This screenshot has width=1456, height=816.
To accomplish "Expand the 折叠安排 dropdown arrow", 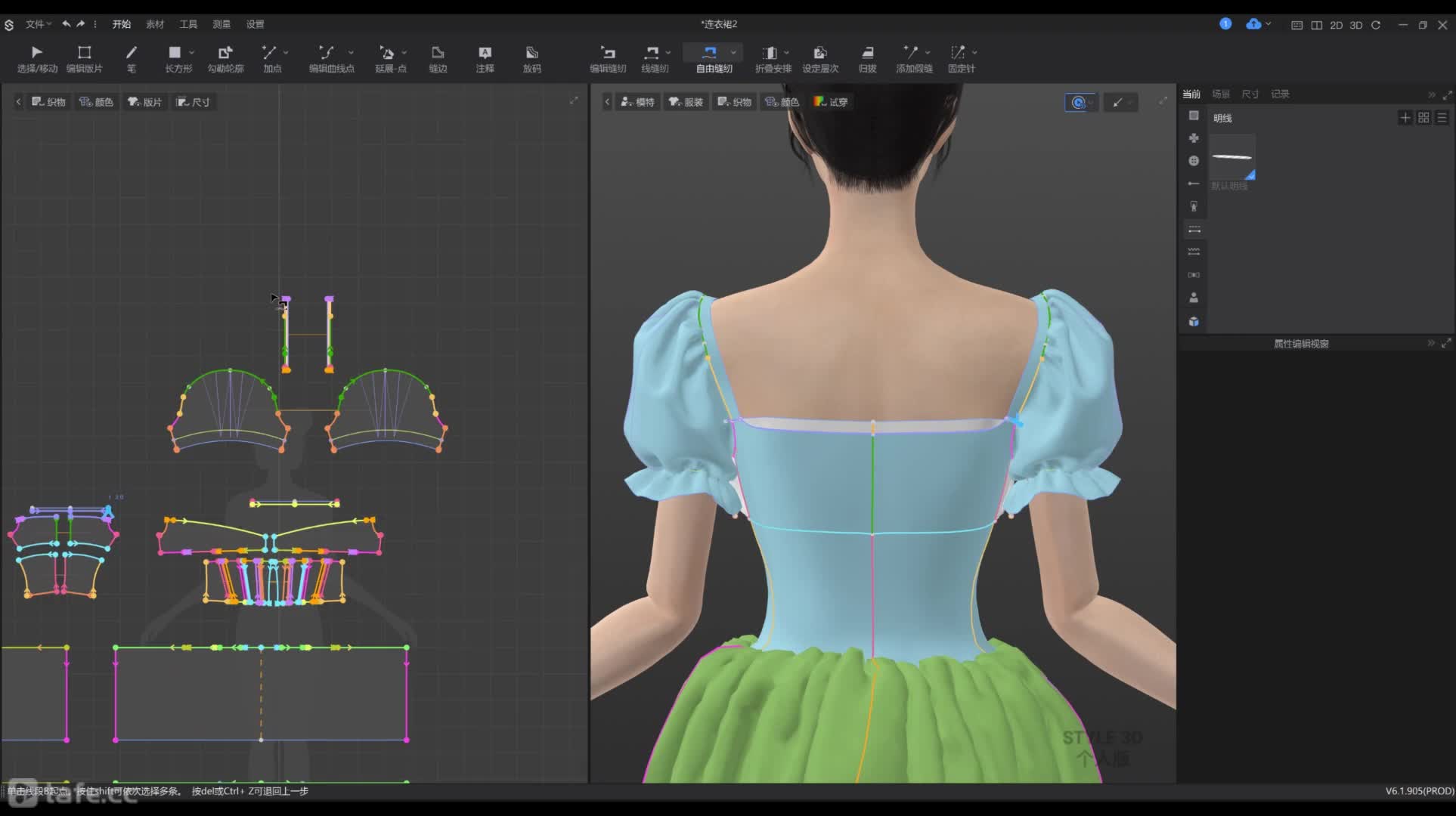I will (787, 52).
